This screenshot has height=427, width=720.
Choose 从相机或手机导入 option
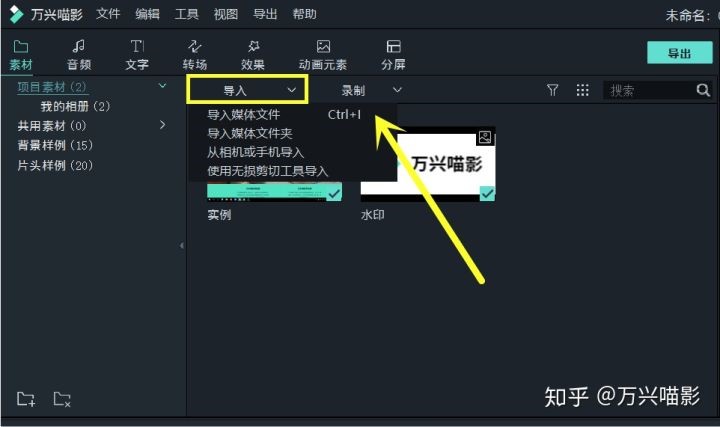(x=256, y=152)
